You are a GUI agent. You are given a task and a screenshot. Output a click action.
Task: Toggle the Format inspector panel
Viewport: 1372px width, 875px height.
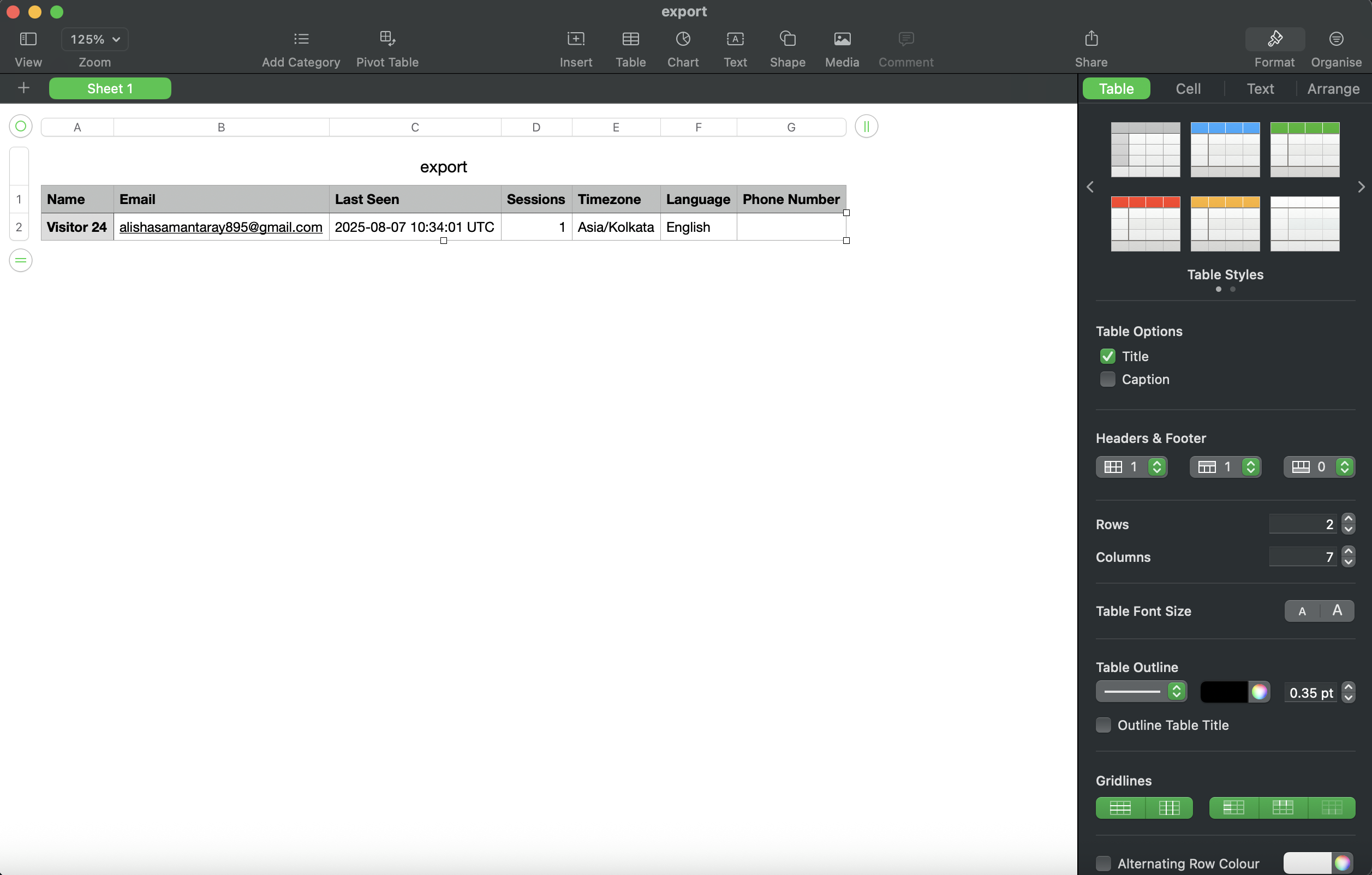coord(1274,48)
